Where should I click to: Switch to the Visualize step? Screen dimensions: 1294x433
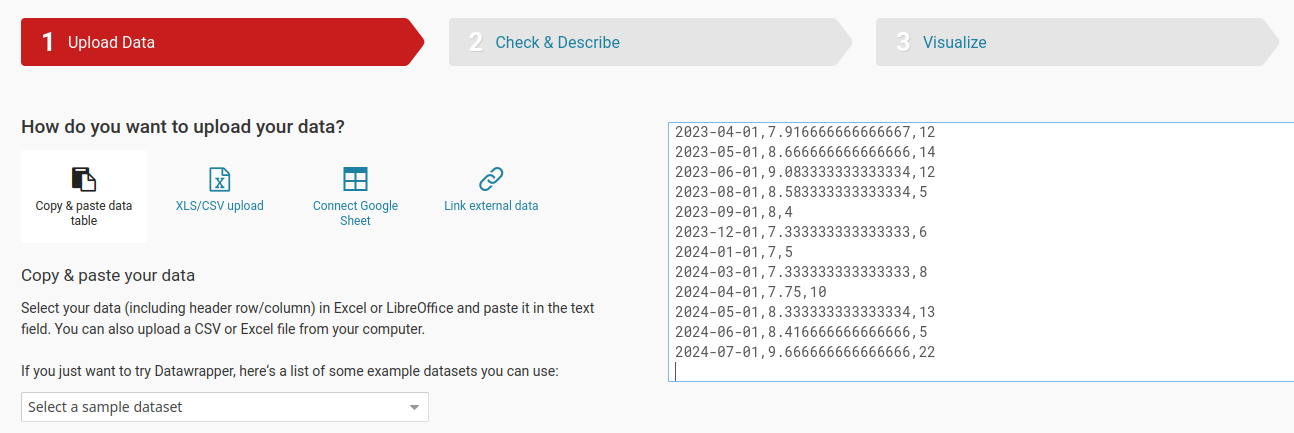954,42
